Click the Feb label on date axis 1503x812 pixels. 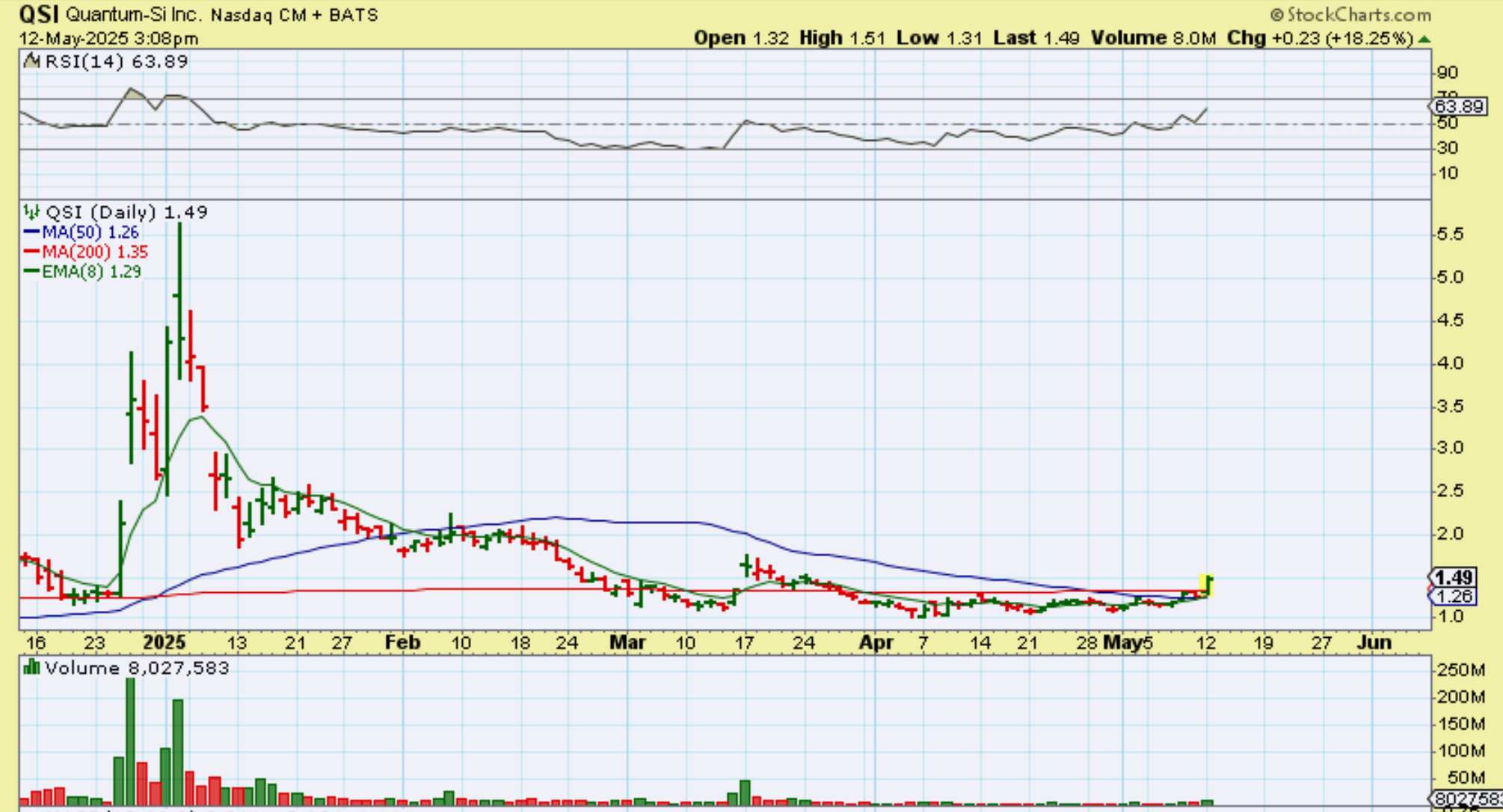tap(402, 642)
